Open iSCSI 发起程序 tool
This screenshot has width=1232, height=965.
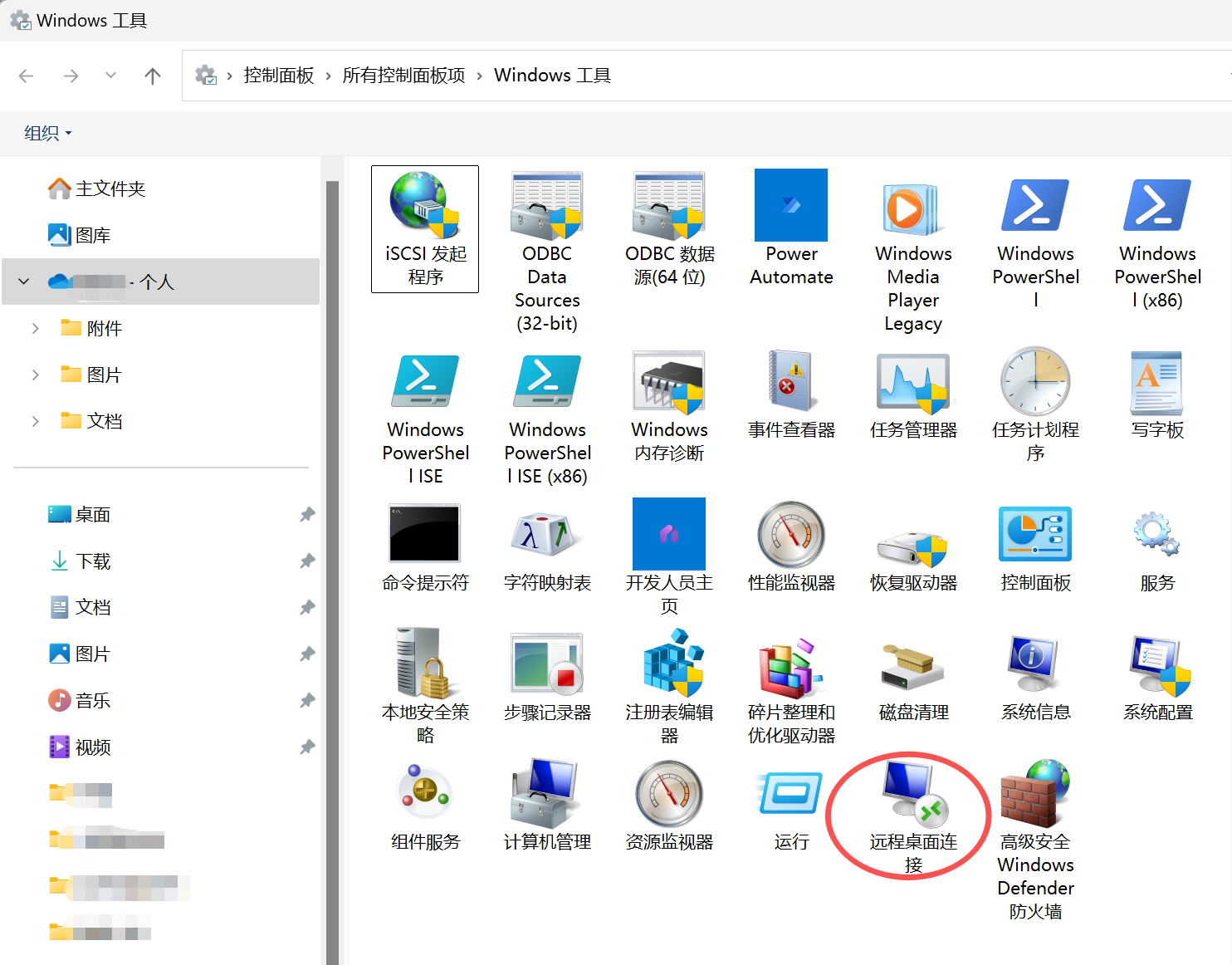pyautogui.click(x=425, y=229)
